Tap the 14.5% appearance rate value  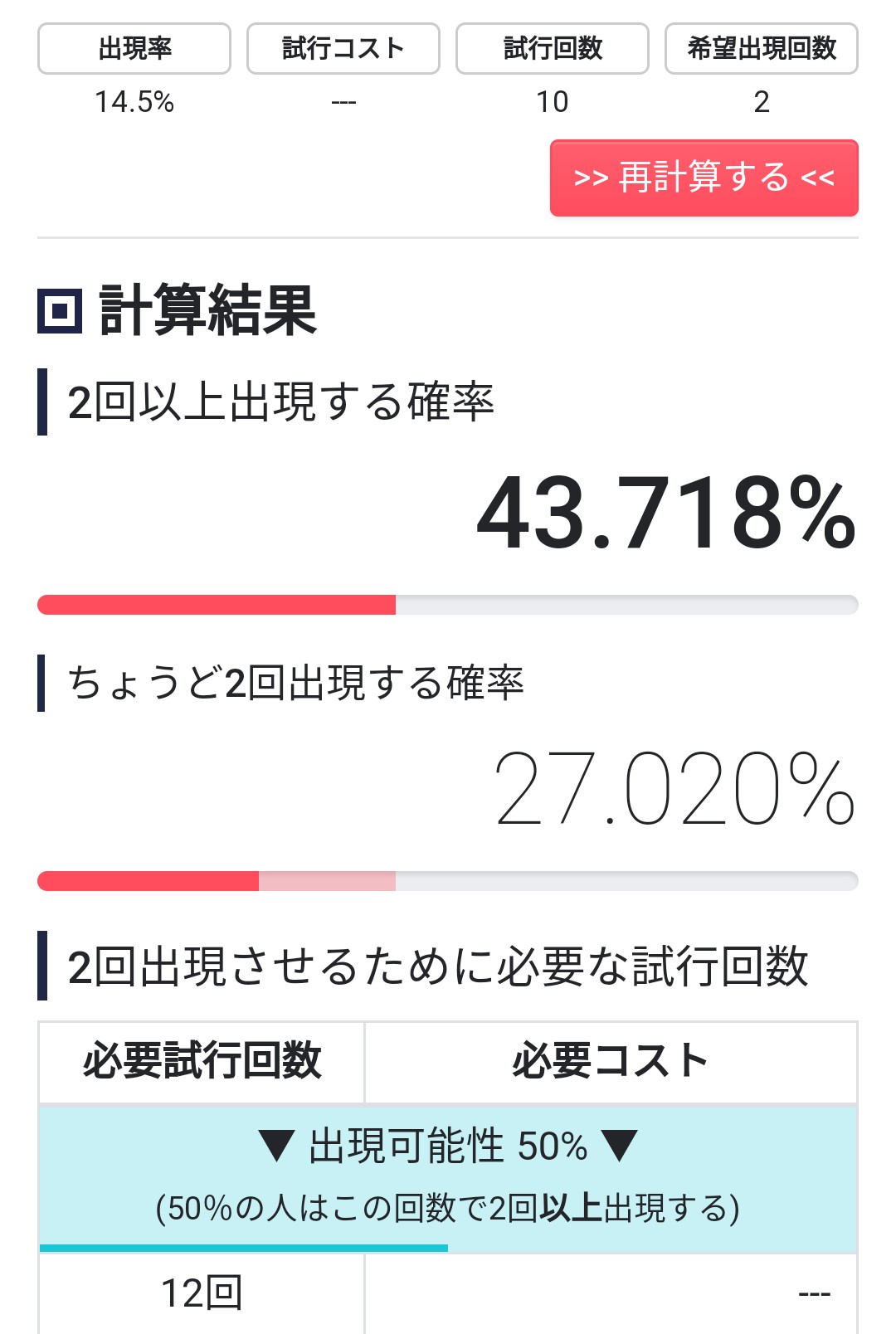point(134,102)
